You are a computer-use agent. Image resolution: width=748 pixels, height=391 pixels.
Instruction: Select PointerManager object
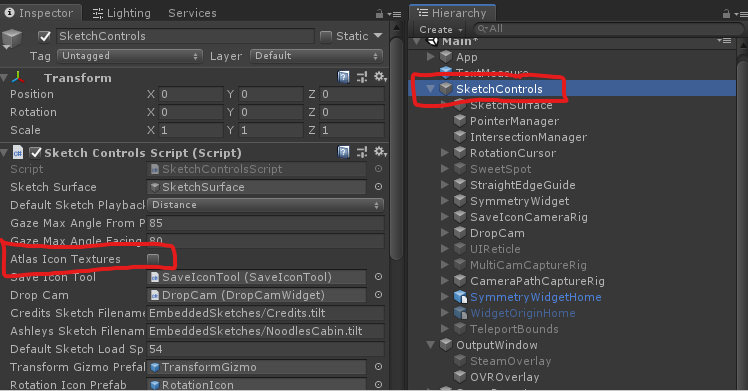tap(514, 121)
